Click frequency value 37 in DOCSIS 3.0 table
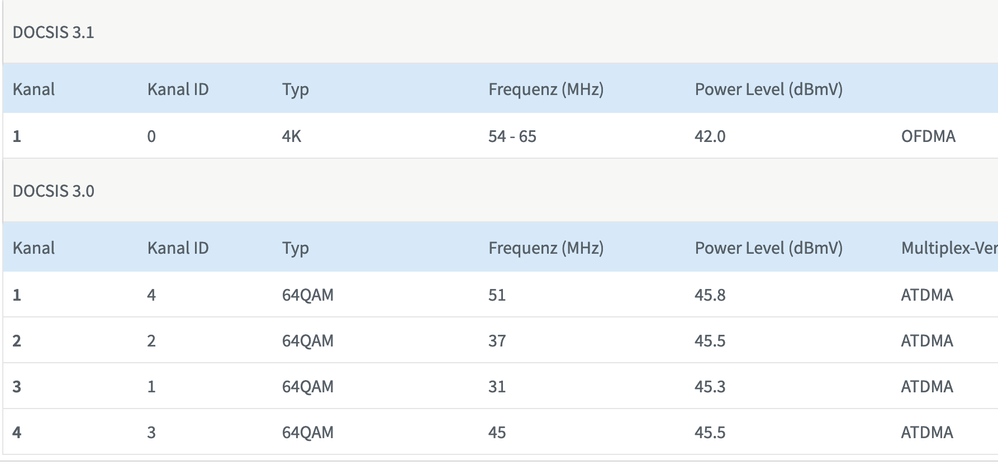The image size is (998, 465). [x=497, y=341]
